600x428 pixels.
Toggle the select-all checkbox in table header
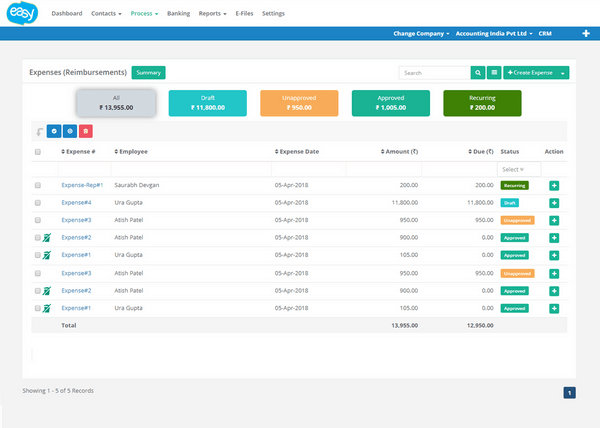coord(38,152)
